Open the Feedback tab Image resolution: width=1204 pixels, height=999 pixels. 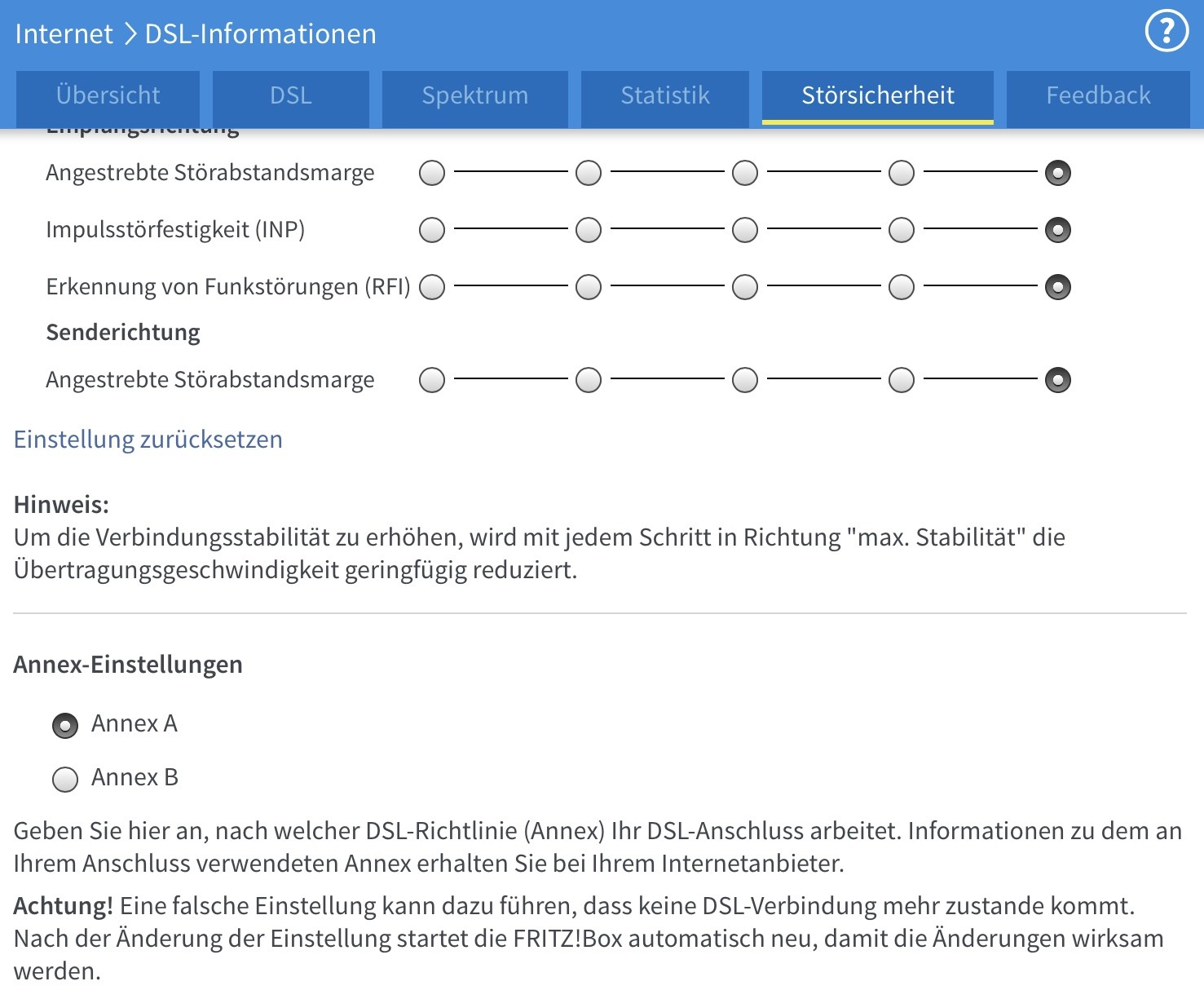[x=1097, y=96]
